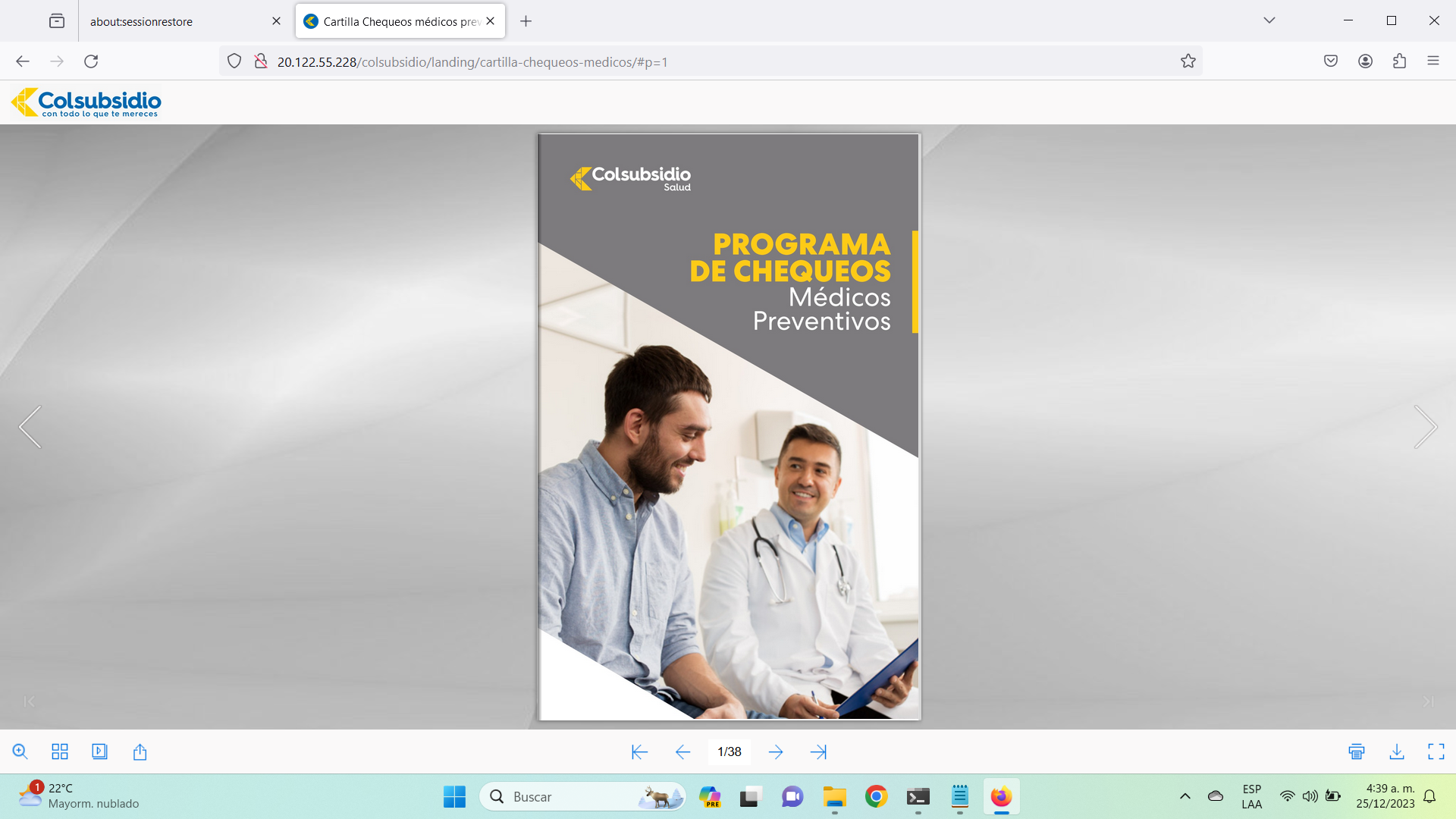Bookmark this page with star icon
The width and height of the screenshot is (1456, 819).
click(1188, 61)
